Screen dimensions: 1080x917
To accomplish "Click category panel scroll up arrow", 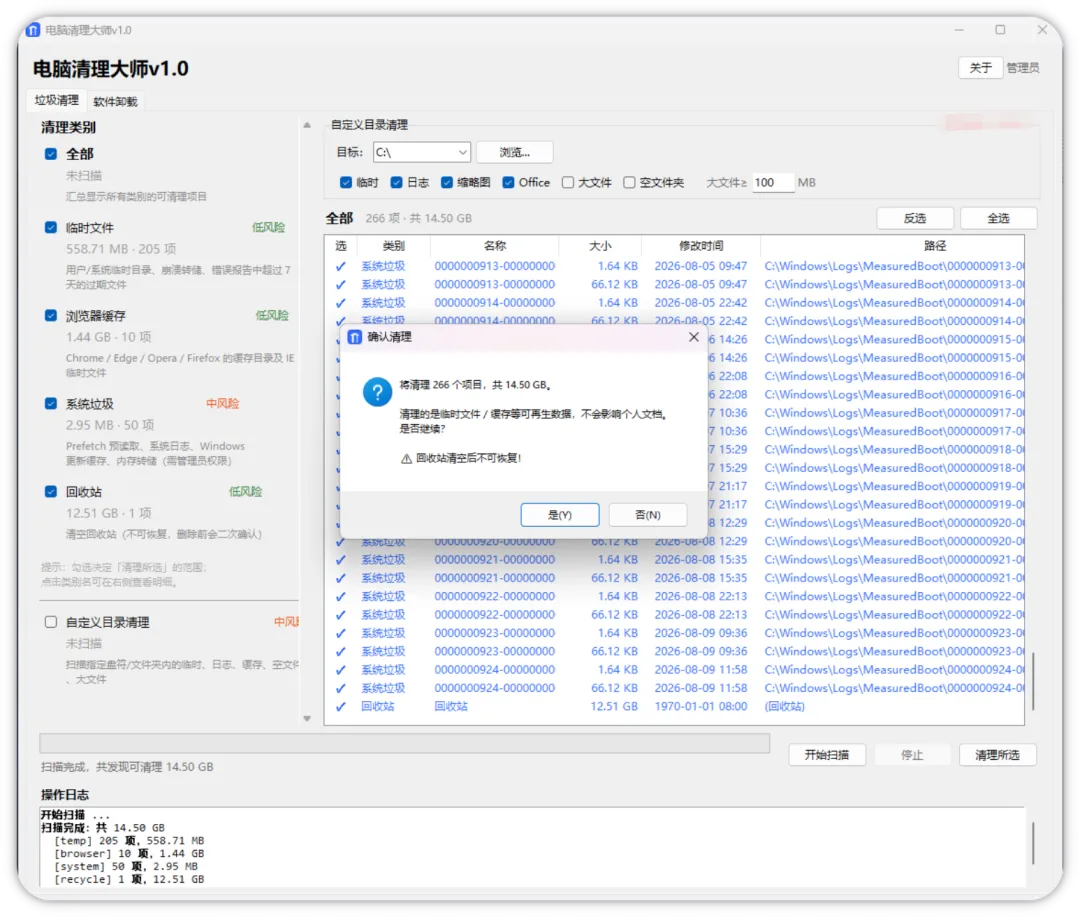I will click(x=307, y=125).
